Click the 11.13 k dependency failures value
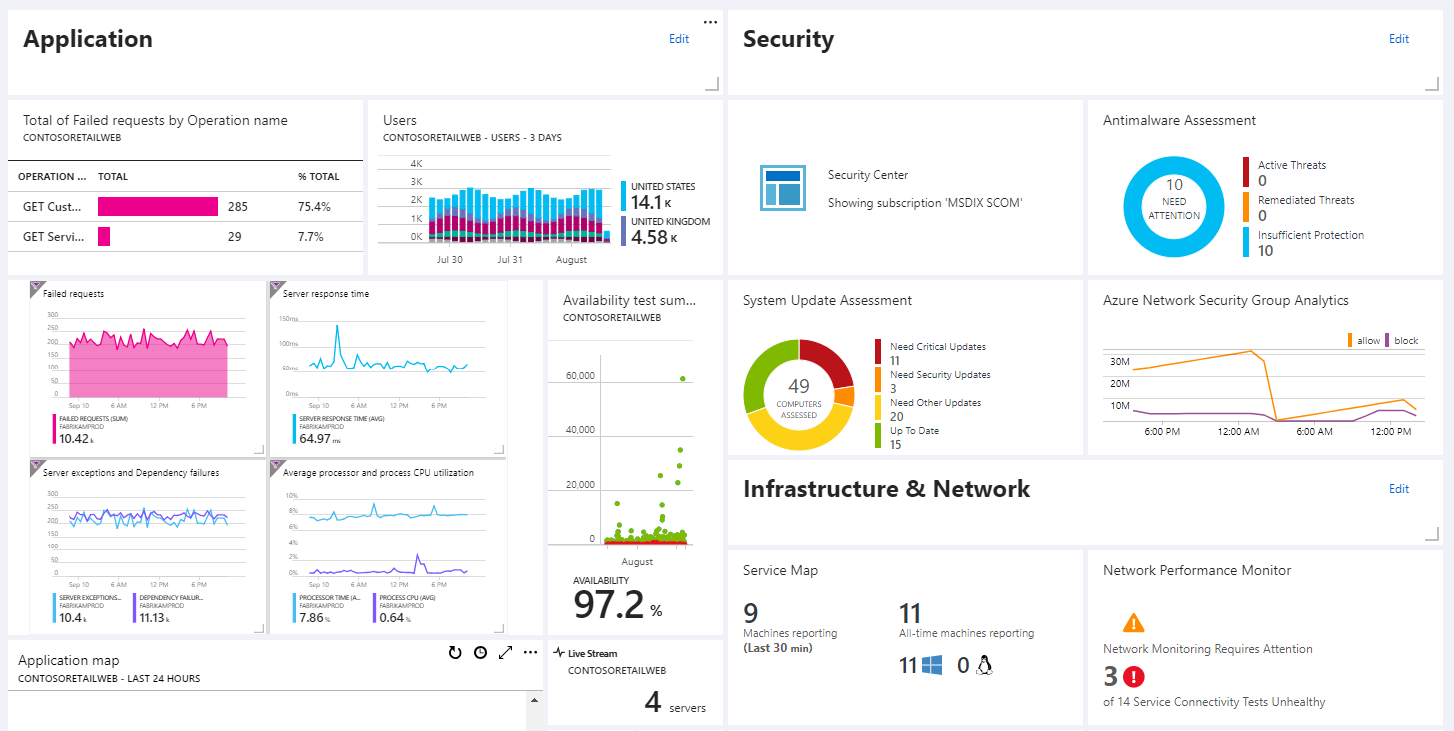 [x=159, y=618]
